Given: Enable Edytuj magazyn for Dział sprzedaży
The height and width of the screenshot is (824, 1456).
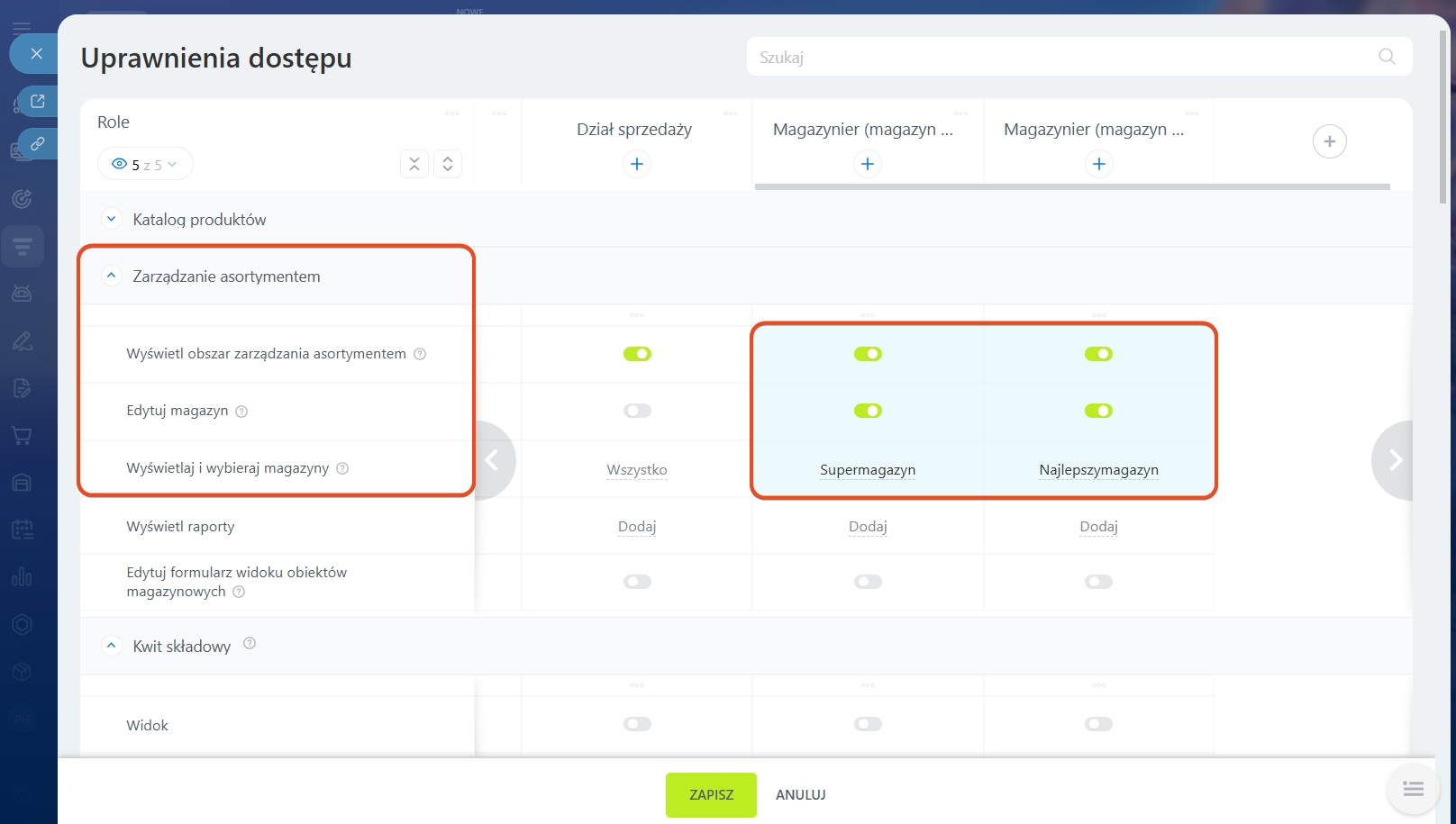Looking at the screenshot, I should (x=637, y=411).
